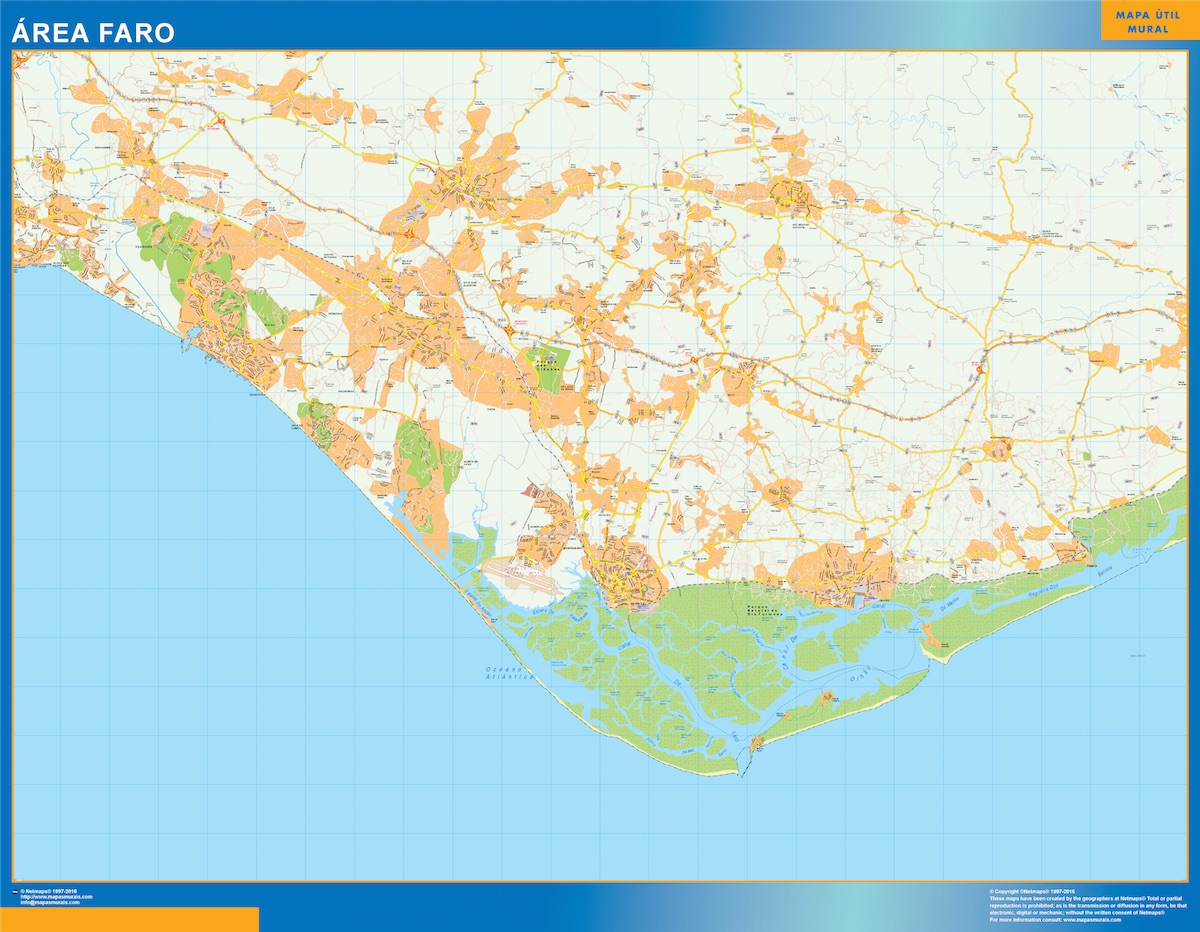The height and width of the screenshot is (932, 1200).
Task: Click the Netmaps 1997-2016 copyright line at bottom left
Action: pyautogui.click(x=49, y=891)
